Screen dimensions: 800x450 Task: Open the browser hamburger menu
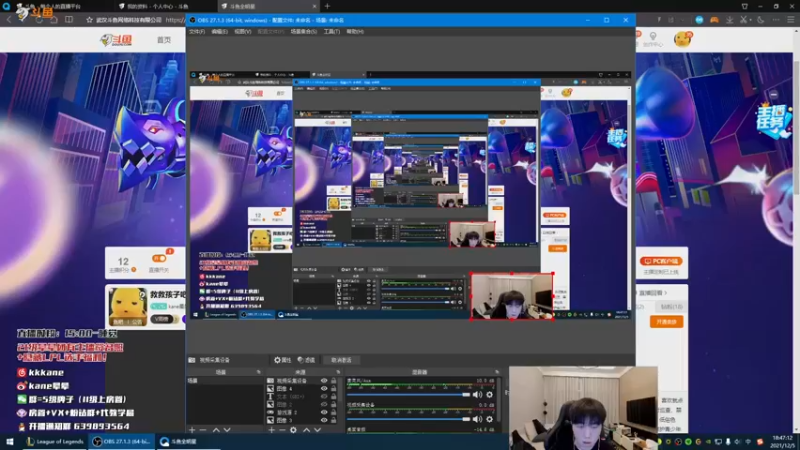[x=790, y=19]
